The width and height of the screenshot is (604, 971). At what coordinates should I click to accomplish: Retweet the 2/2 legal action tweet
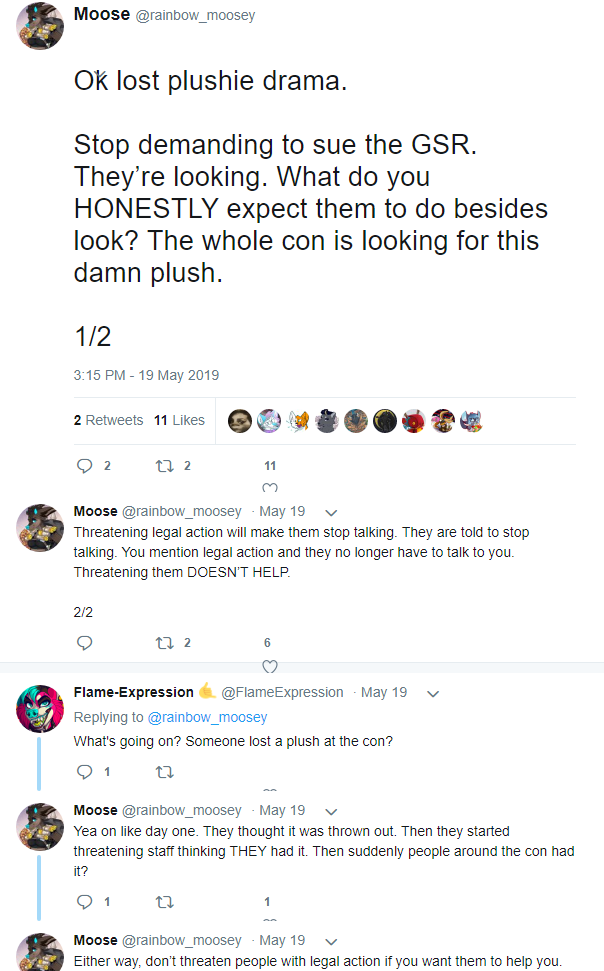[165, 642]
